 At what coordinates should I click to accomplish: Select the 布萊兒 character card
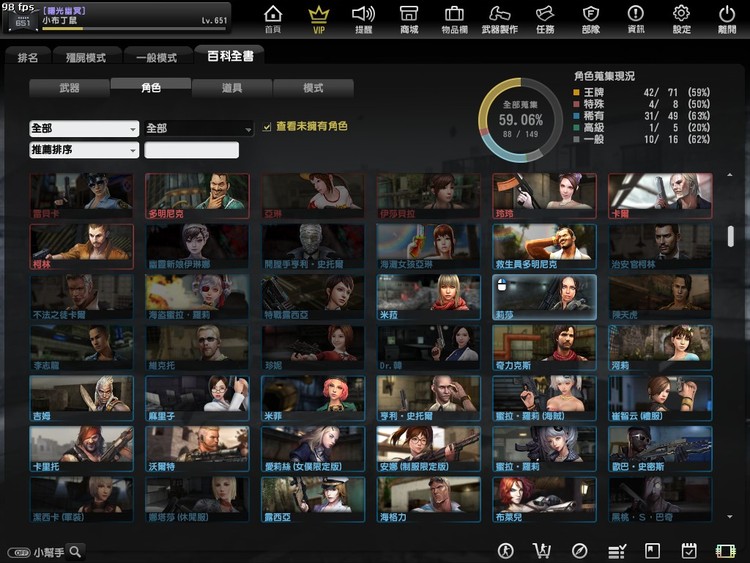pos(544,499)
